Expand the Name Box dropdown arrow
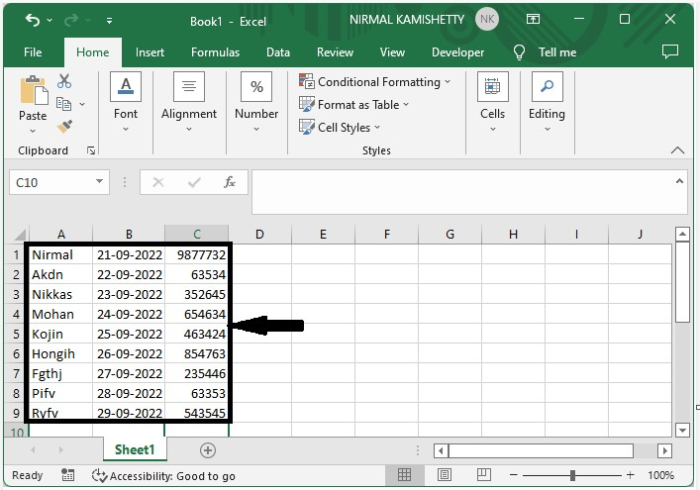 click(99, 182)
